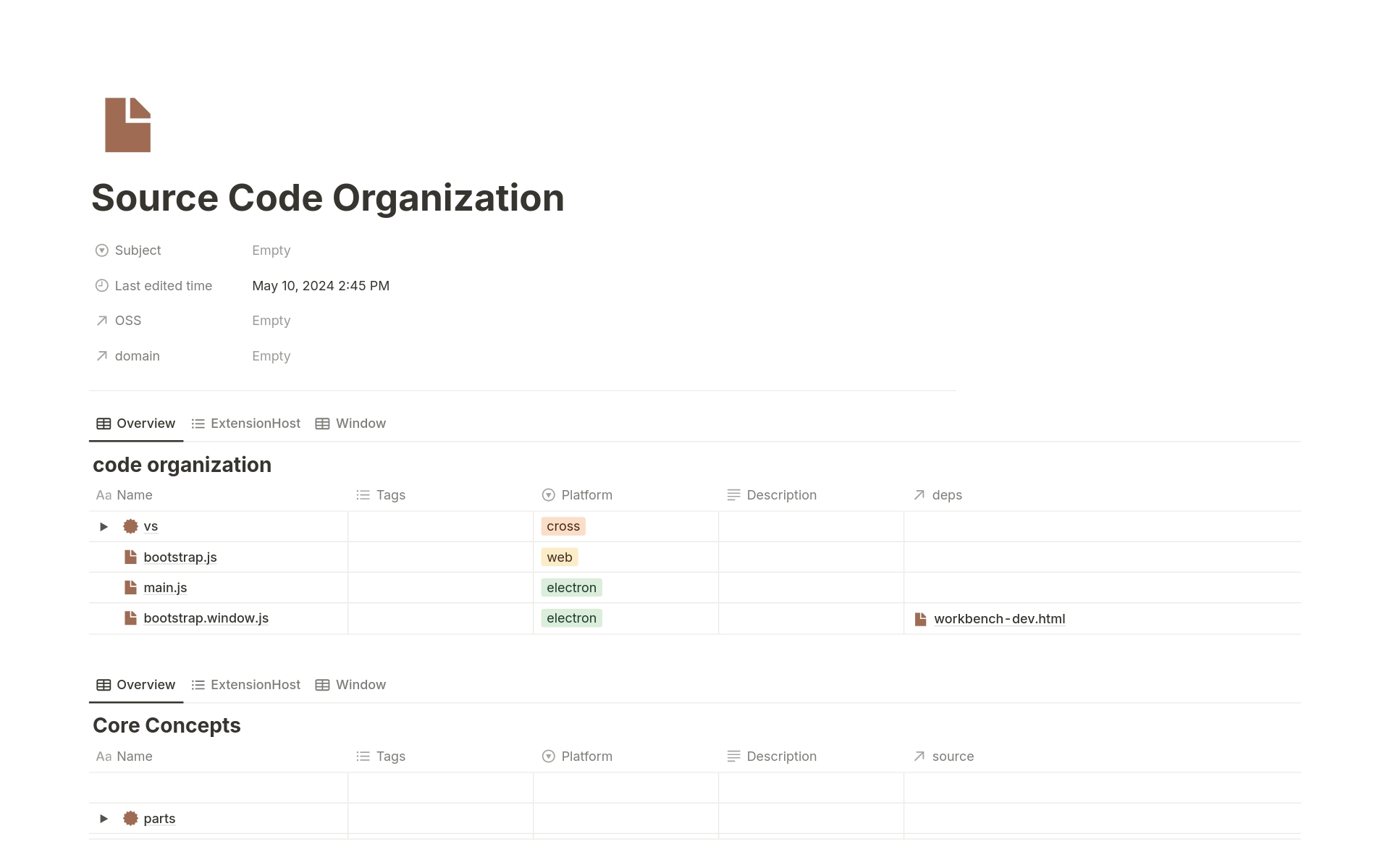
Task: Expand the vs row toggle
Action: click(x=104, y=526)
